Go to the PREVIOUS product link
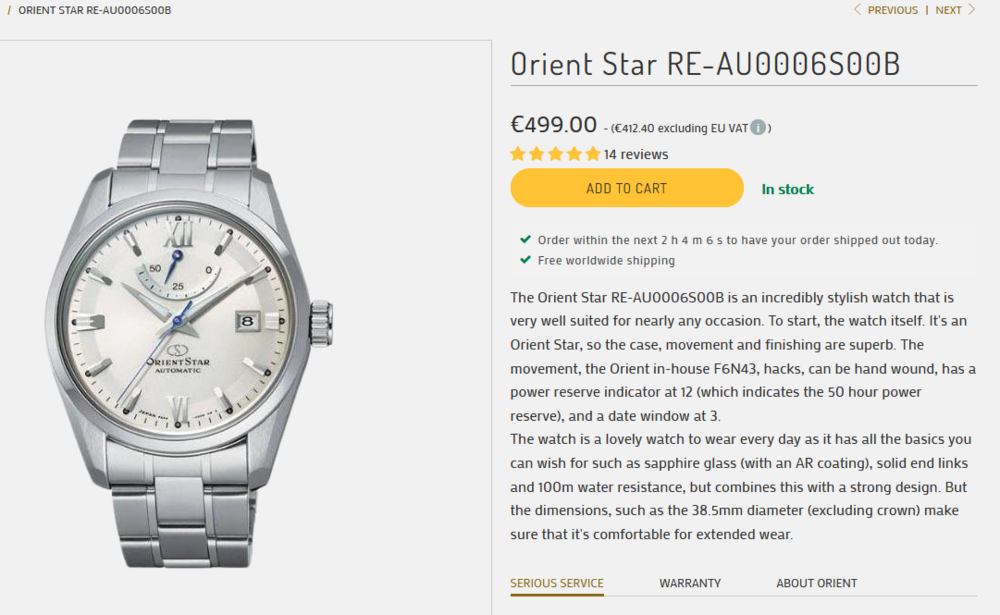Image resolution: width=1000 pixels, height=615 pixels. [892, 10]
